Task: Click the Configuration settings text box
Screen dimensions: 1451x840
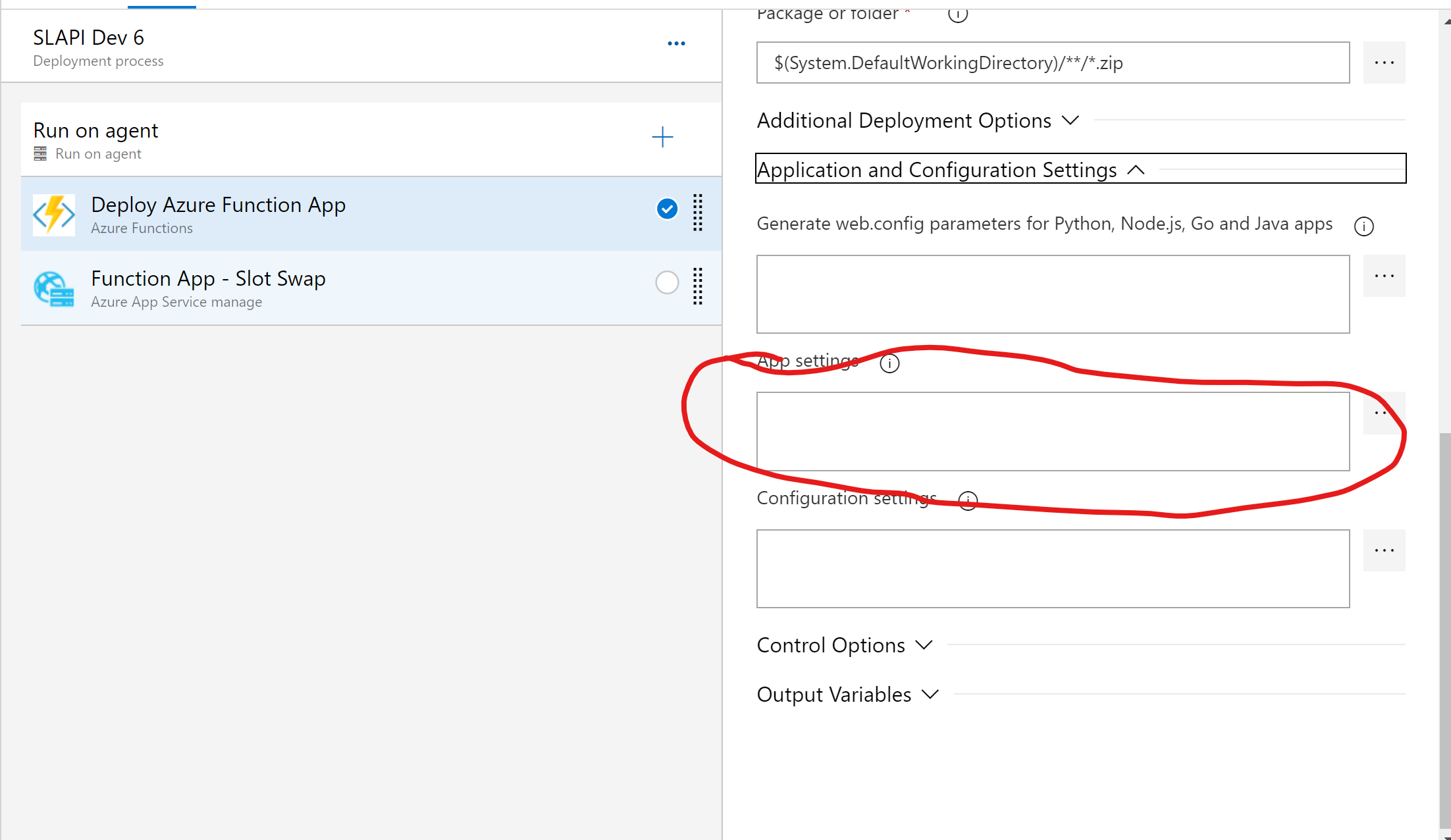Action: click(x=1053, y=569)
